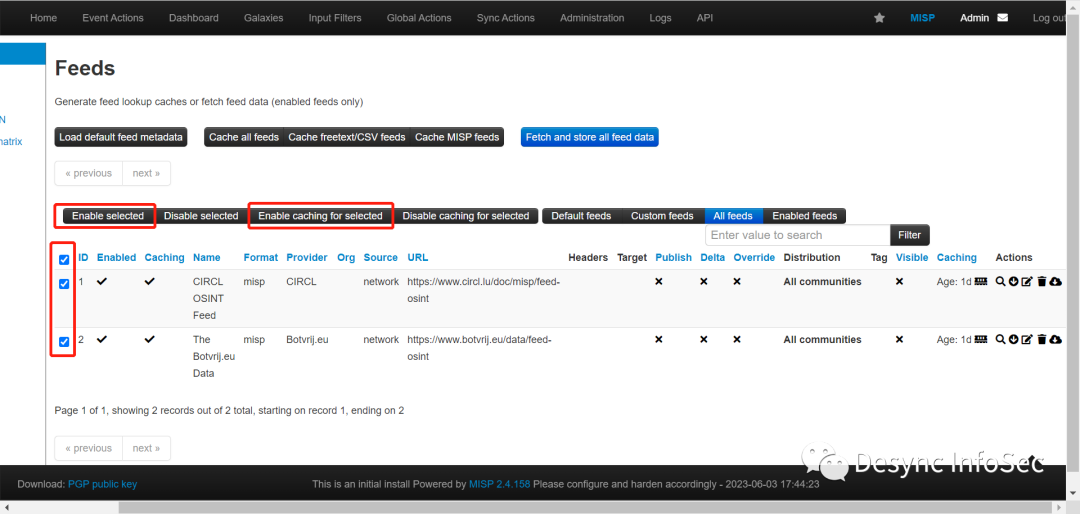Image resolution: width=1080 pixels, height=514 pixels.
Task: Download Botvrij.eu feed metadata via cloud icon
Action: (1055, 339)
